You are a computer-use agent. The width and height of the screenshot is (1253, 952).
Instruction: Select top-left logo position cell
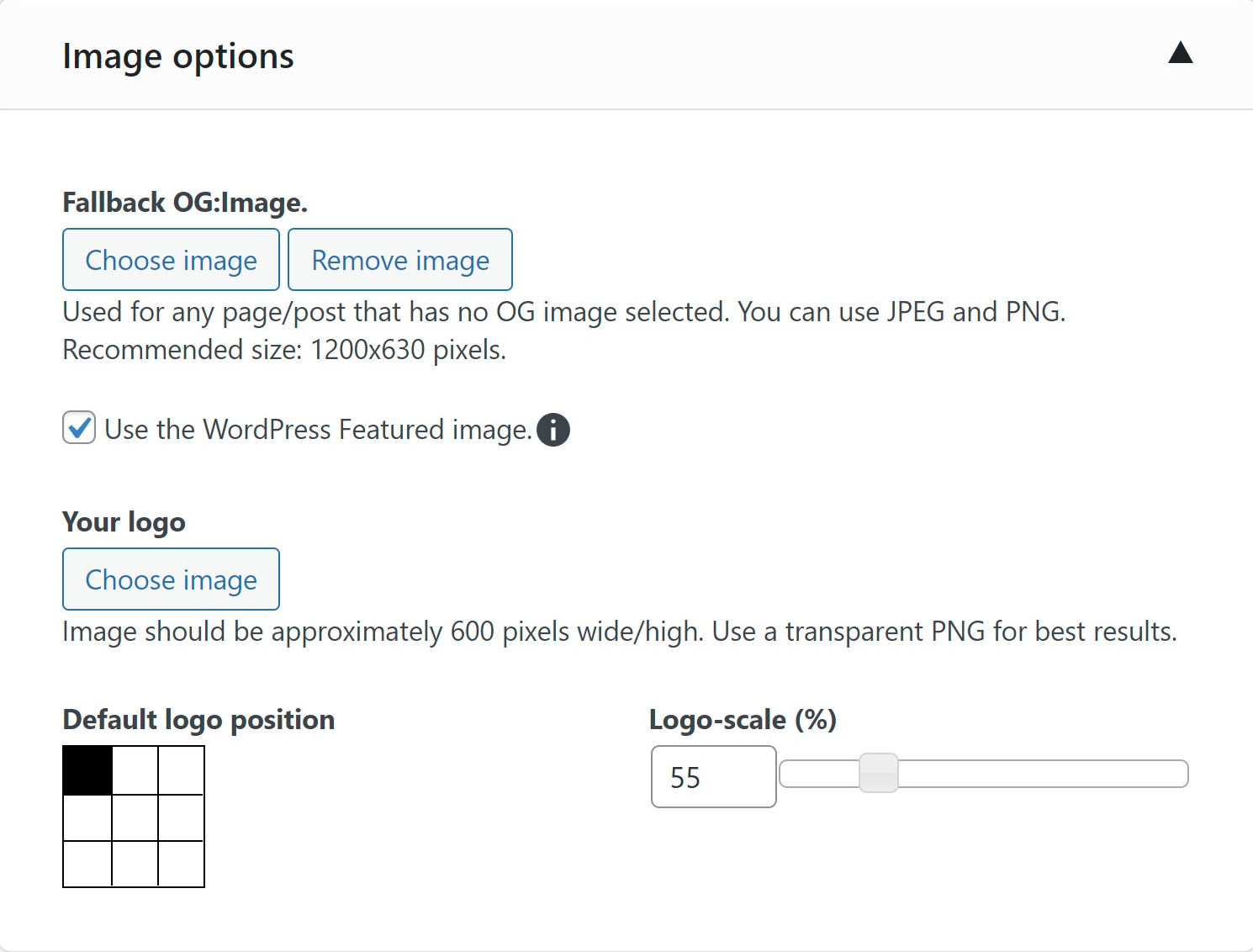click(87, 770)
